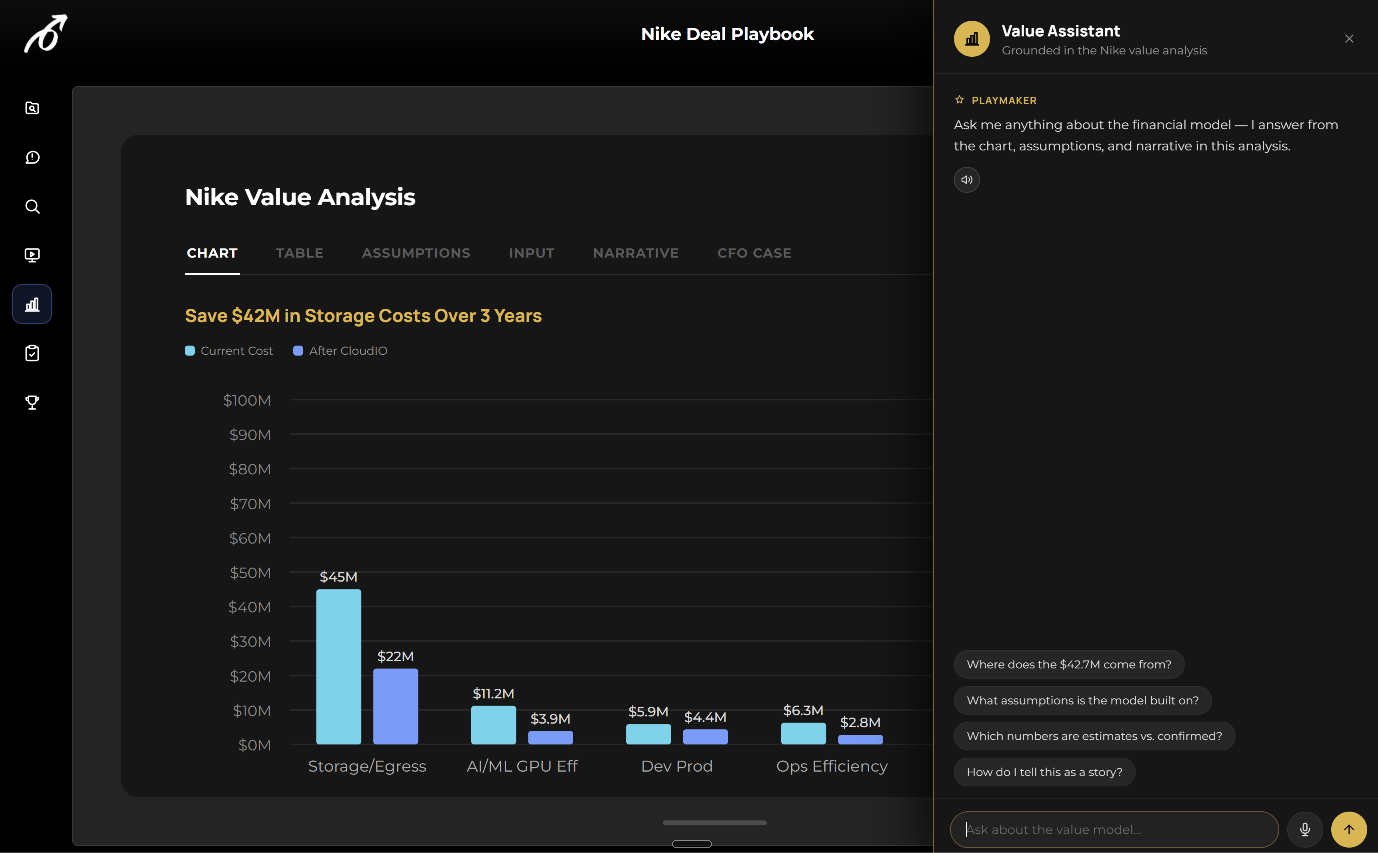Screen dimensions: 1378x853
Task: Click the $3.9M AI/ML GPU Eff bar
Action: [551, 738]
